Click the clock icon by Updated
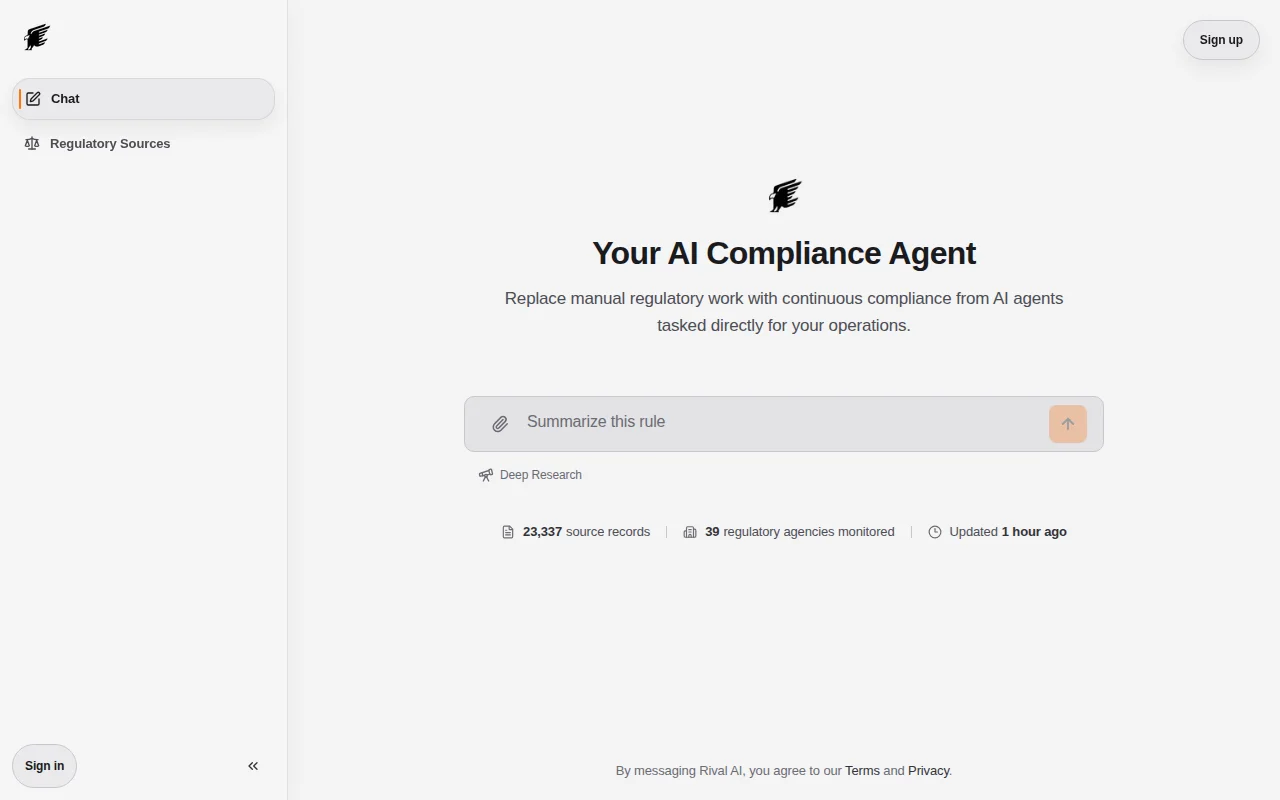Image resolution: width=1280 pixels, height=800 pixels. pos(935,532)
